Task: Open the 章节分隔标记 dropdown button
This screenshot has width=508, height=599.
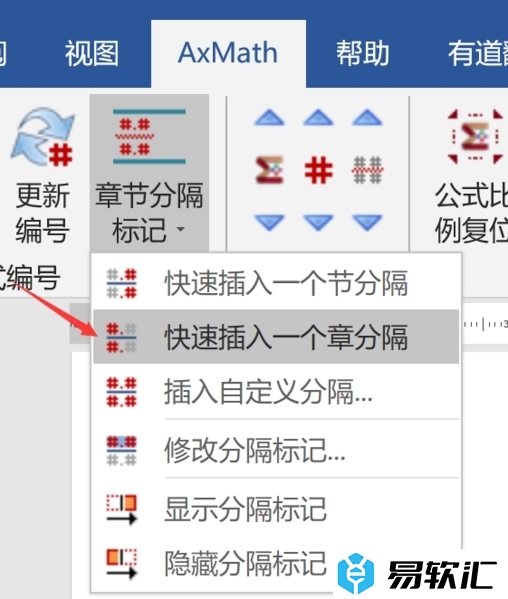Action: [149, 173]
